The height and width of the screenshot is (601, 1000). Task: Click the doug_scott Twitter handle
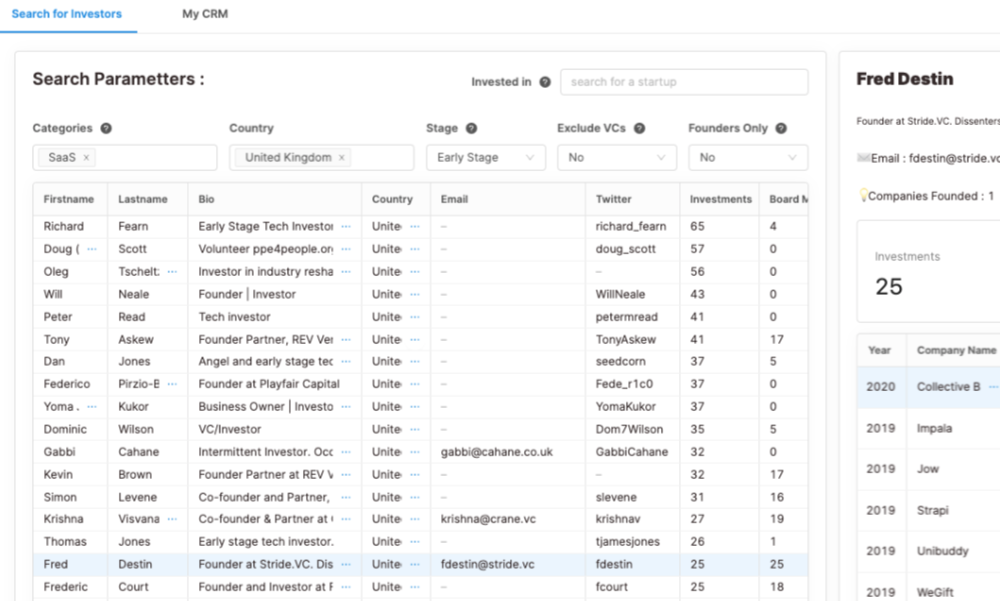click(625, 249)
